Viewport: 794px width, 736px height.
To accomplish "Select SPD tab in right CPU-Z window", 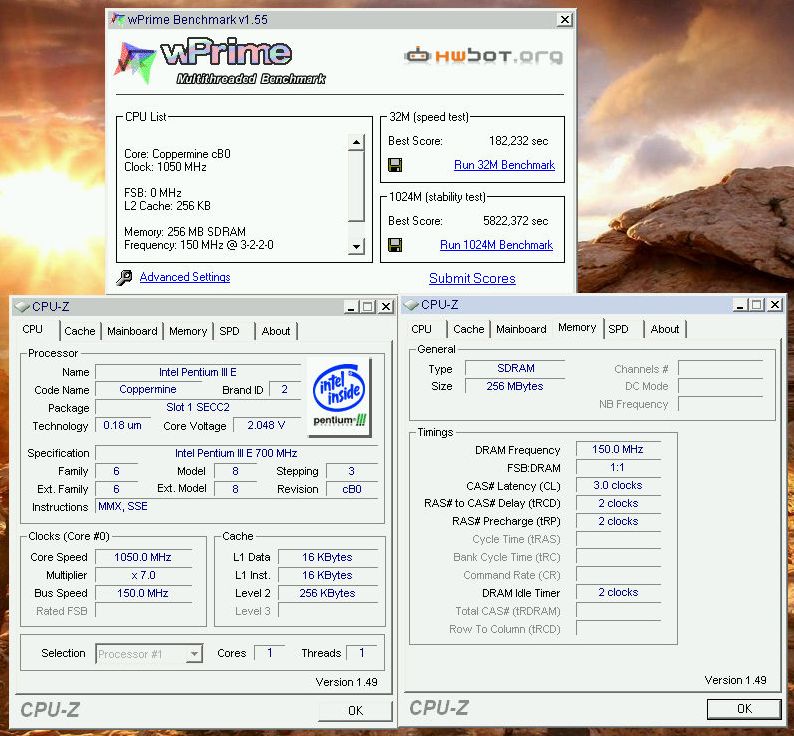I will pos(618,329).
